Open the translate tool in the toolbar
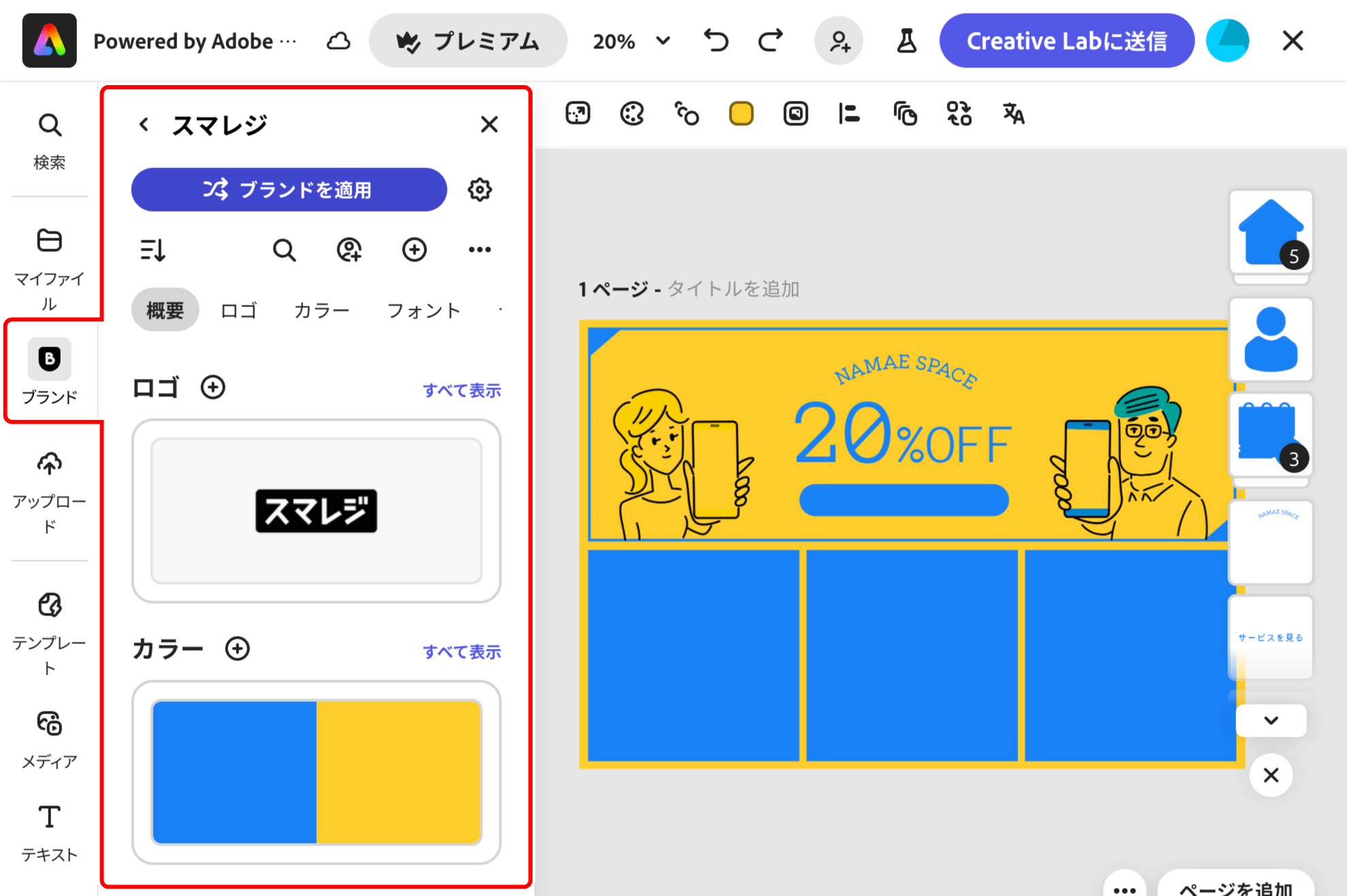Screen dimensions: 1347x896 coord(1012,114)
